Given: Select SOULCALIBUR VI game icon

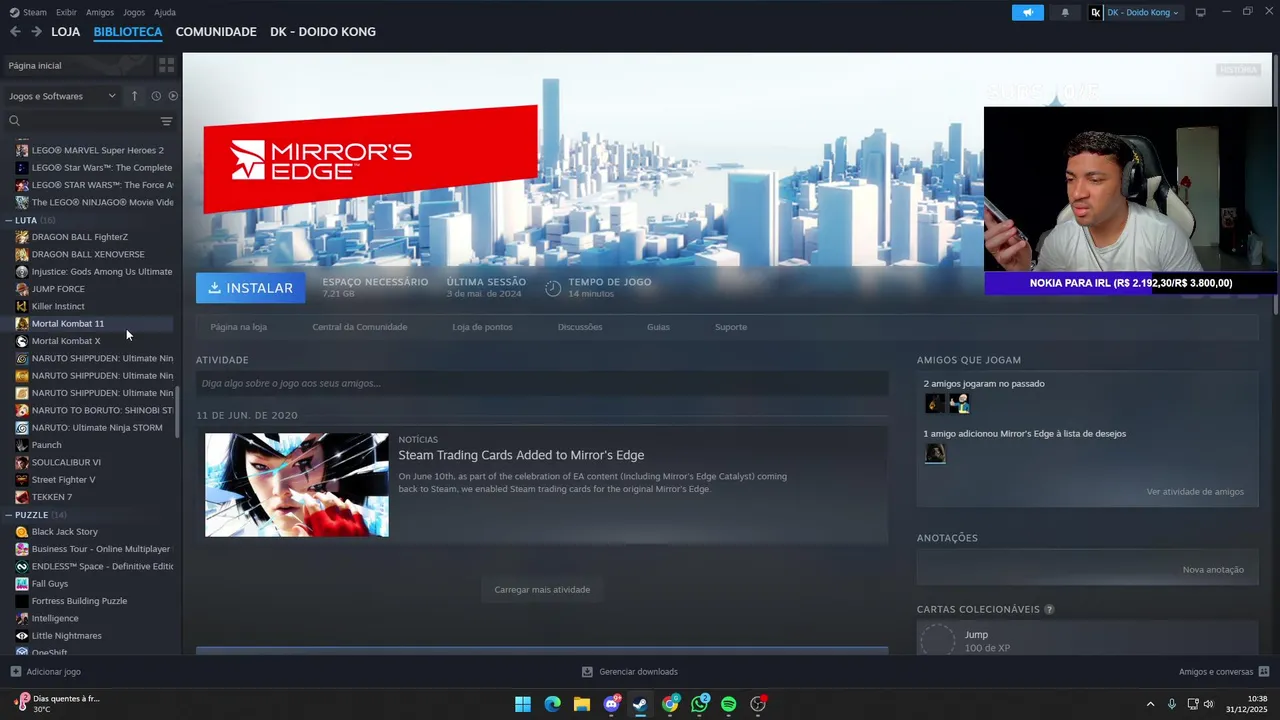Looking at the screenshot, I should point(22,462).
